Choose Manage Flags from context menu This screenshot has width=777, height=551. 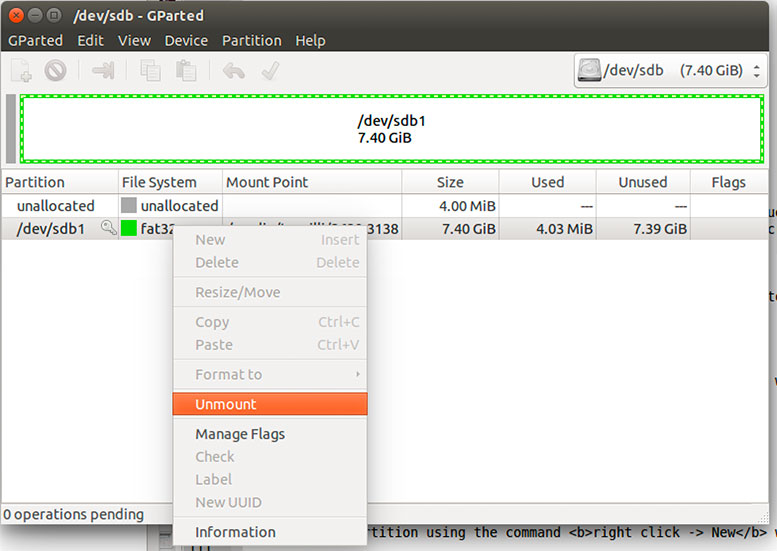point(270,434)
